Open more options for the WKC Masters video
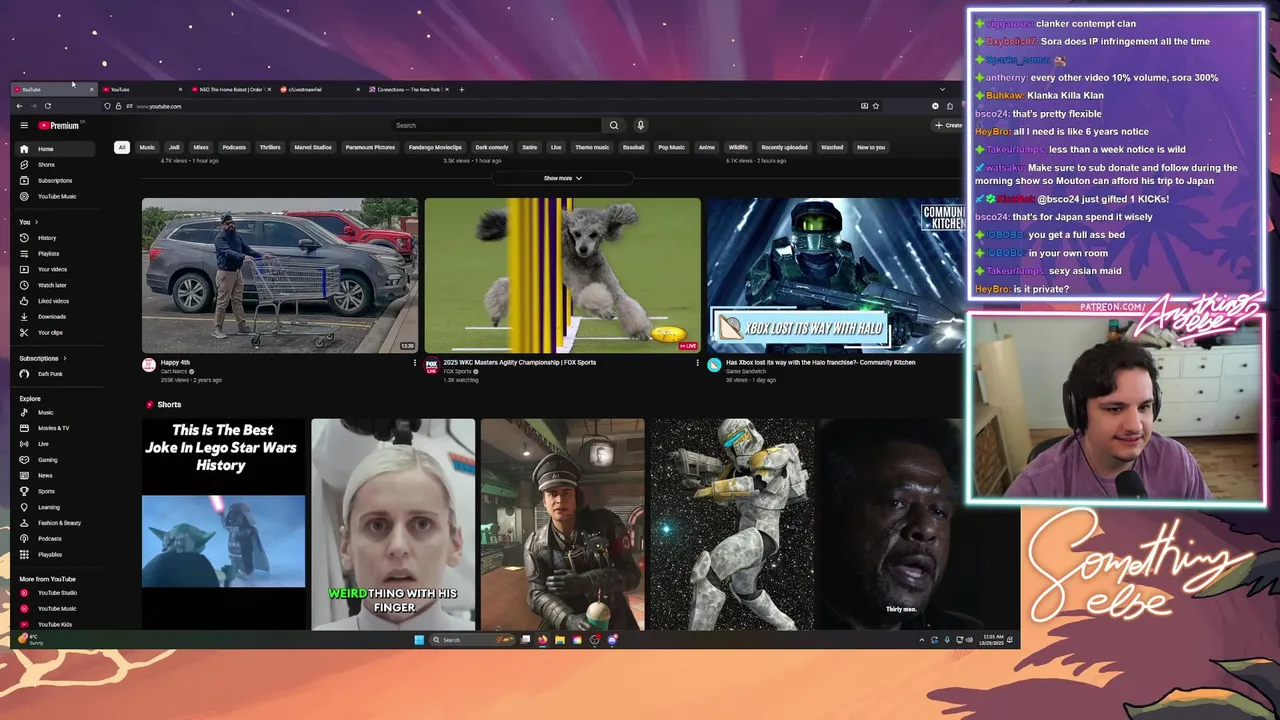The height and width of the screenshot is (720, 1280). [698, 363]
